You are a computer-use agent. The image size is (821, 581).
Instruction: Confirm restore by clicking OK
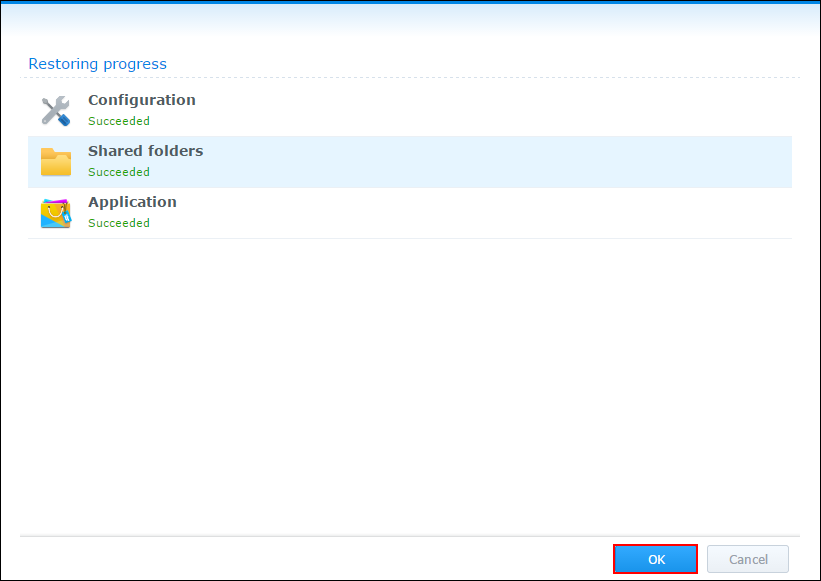click(656, 559)
